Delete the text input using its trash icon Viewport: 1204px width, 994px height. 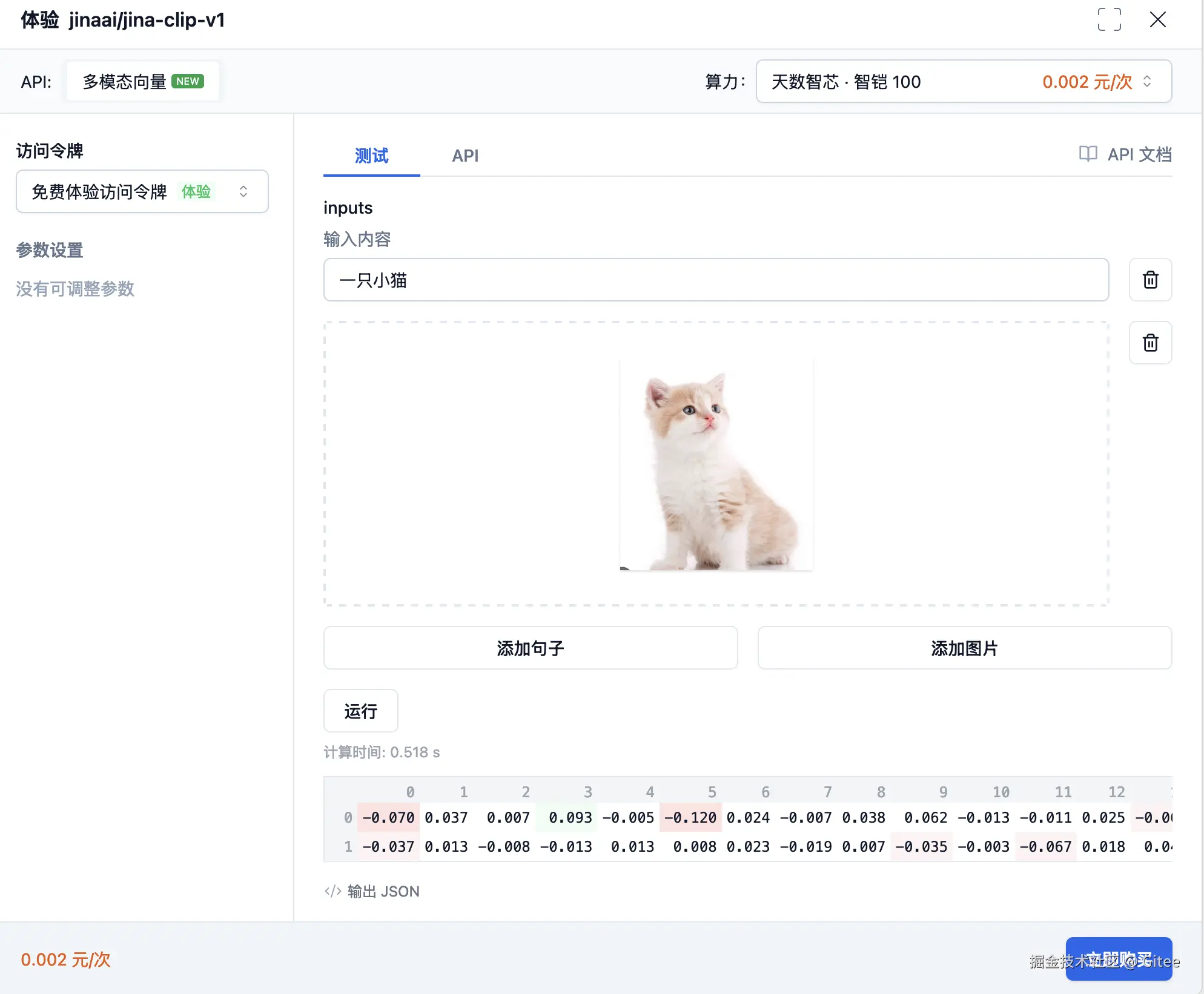1150,280
